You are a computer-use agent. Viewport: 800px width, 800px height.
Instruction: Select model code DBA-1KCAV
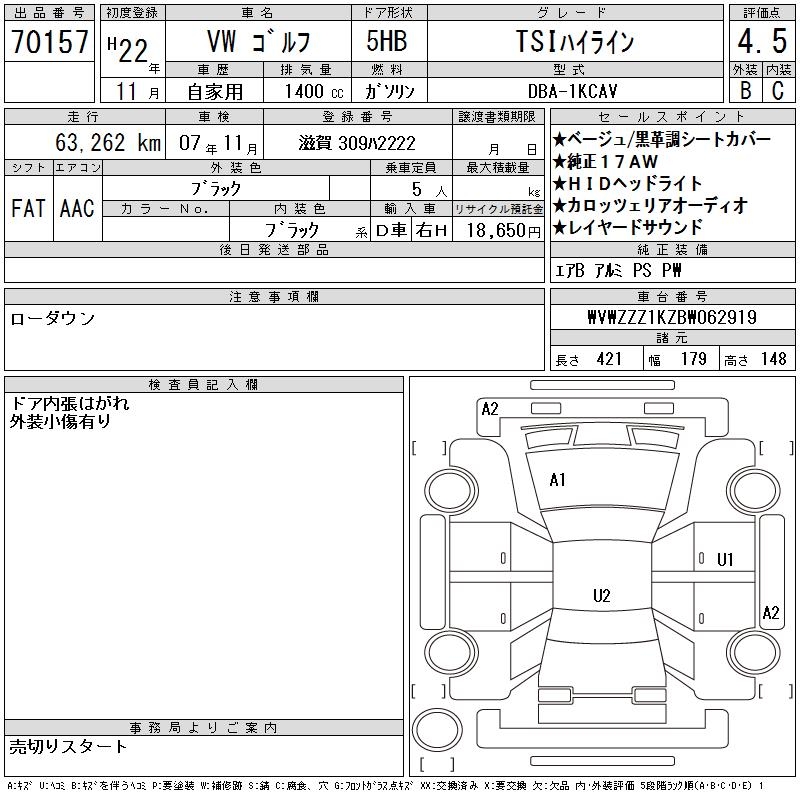[572, 91]
